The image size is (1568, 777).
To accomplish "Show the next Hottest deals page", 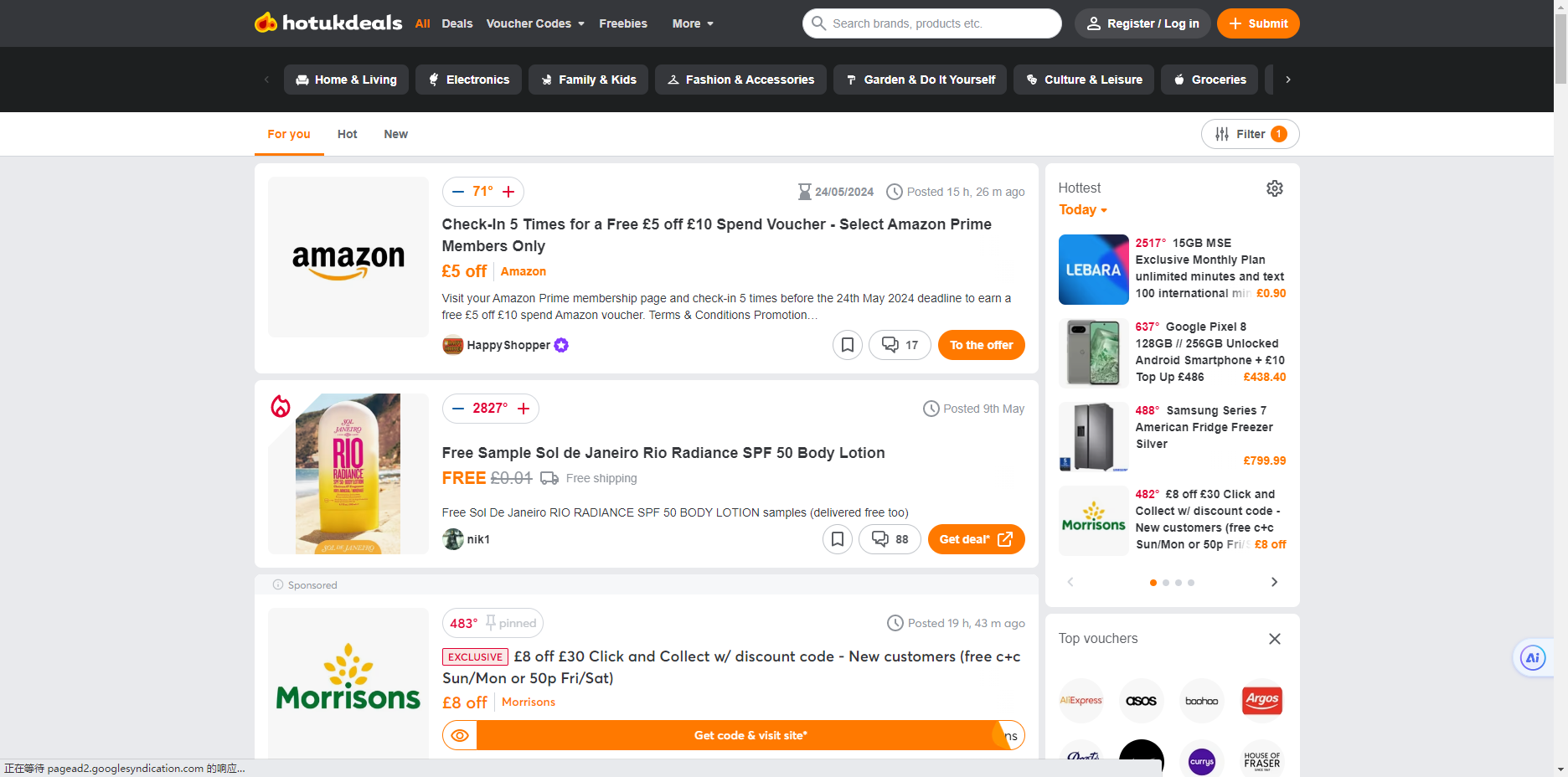I will coord(1274,582).
